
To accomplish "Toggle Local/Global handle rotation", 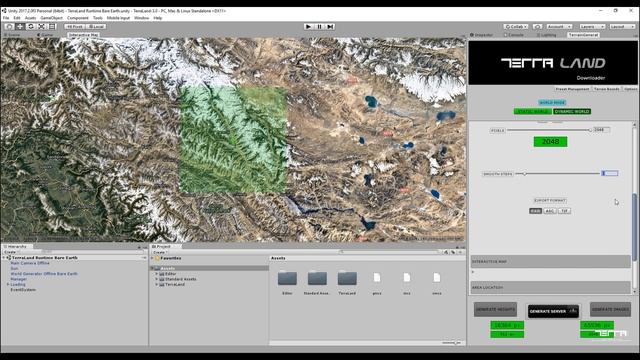I will pos(96,27).
